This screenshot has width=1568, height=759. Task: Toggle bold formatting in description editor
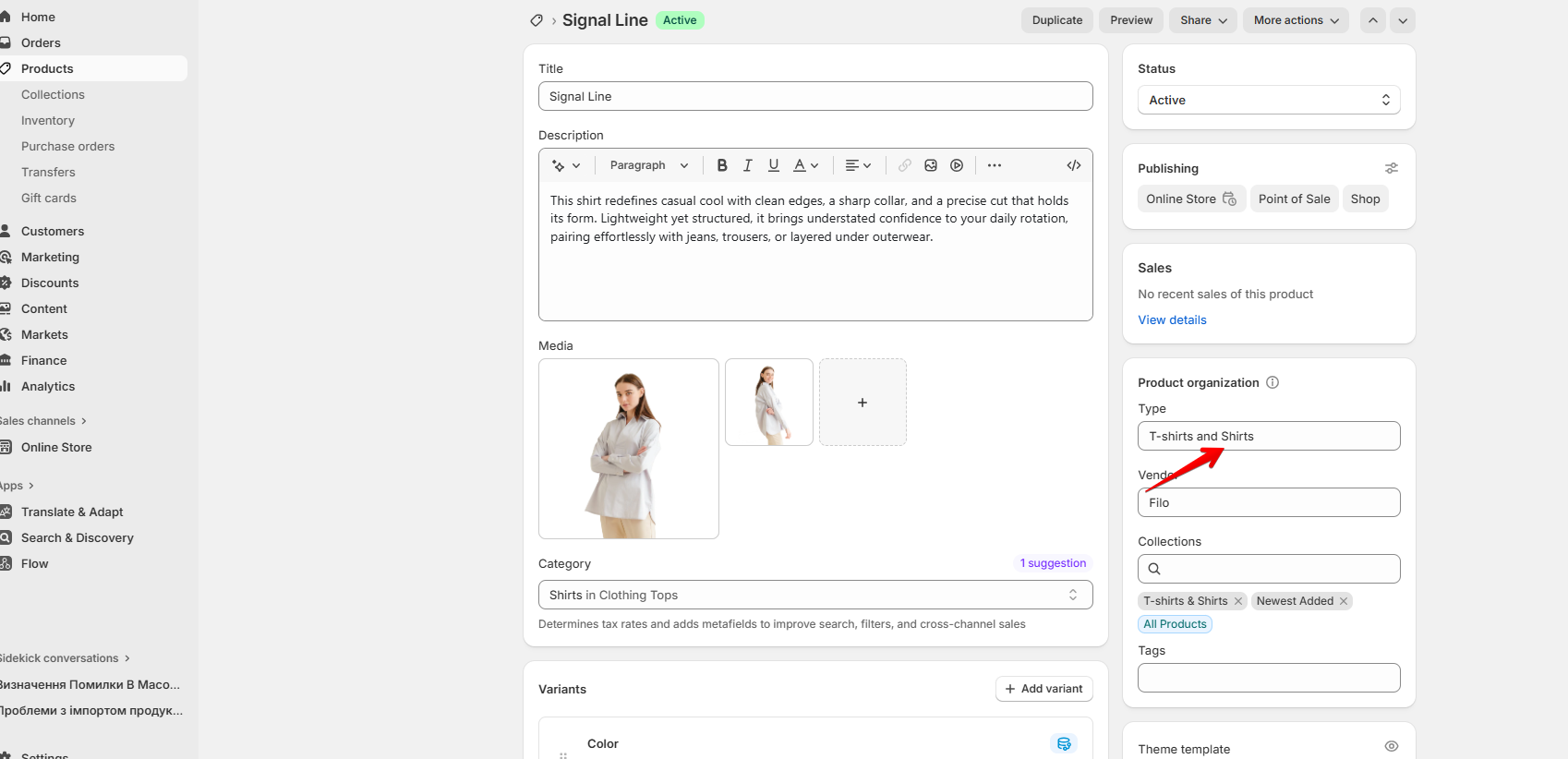pyautogui.click(x=722, y=165)
